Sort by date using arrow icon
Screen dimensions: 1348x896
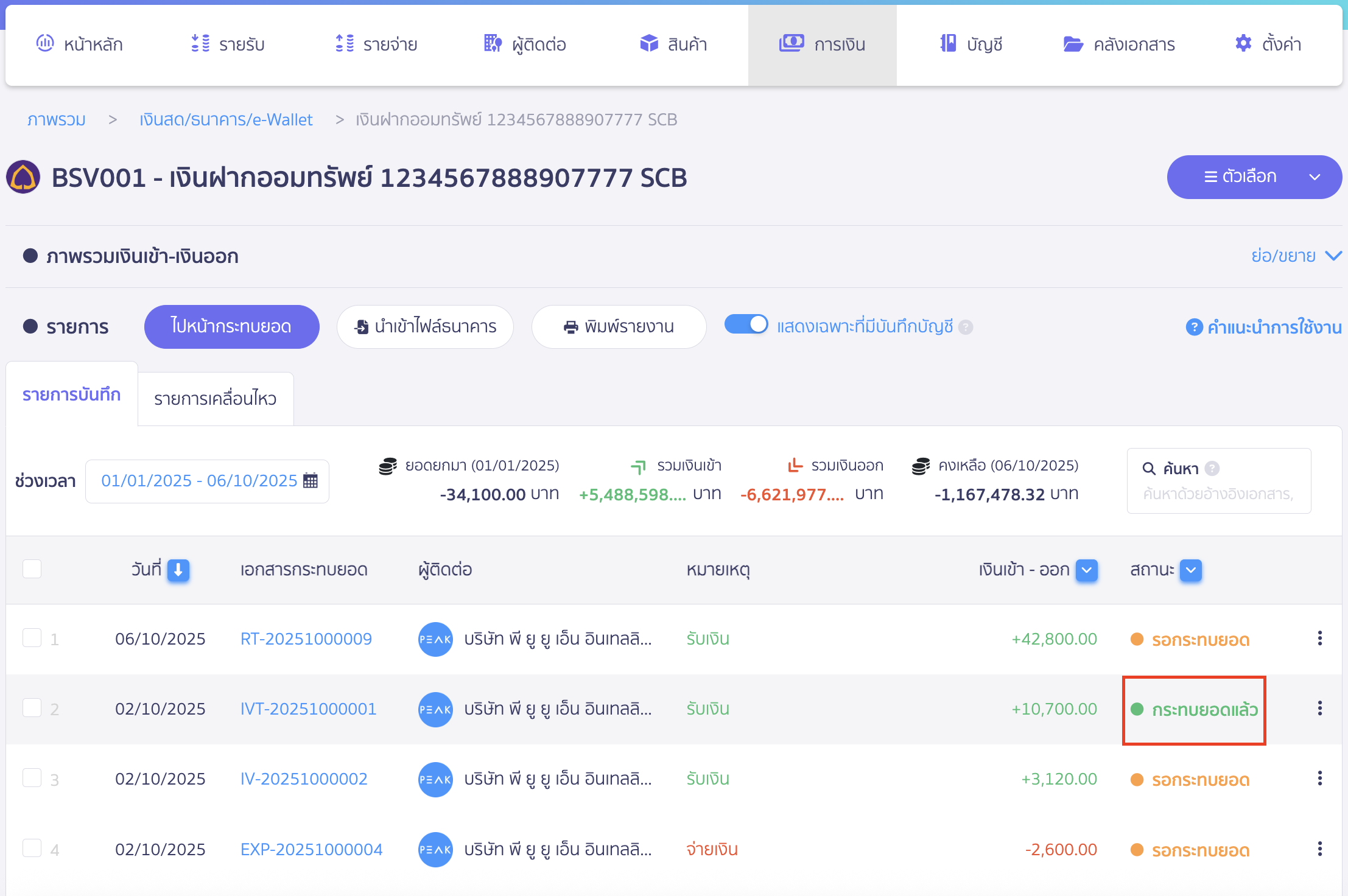click(x=178, y=570)
